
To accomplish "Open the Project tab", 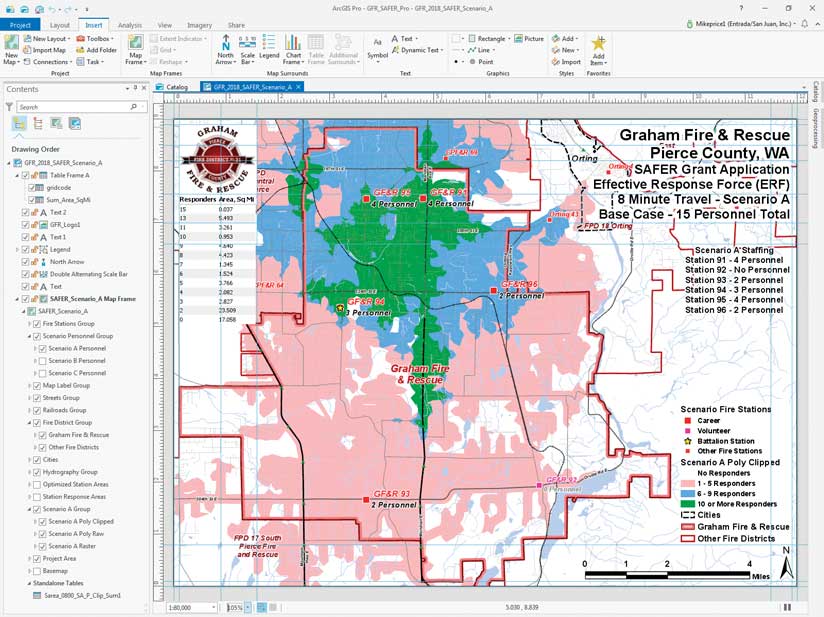I will click(20, 25).
